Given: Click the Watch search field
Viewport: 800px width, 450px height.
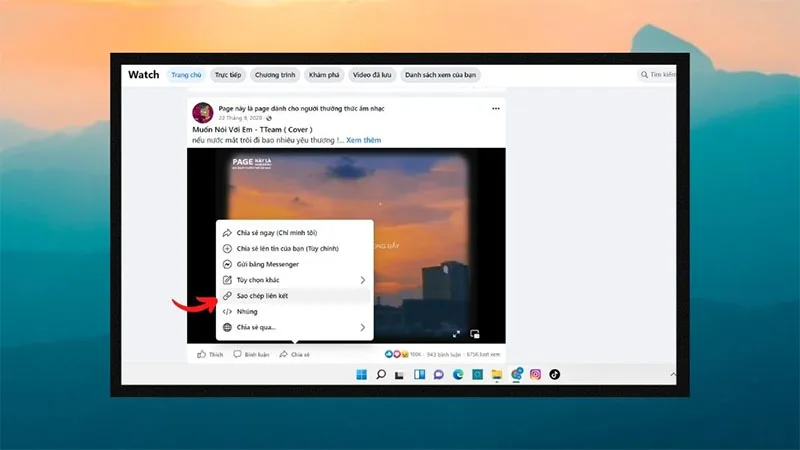Looking at the screenshot, I should point(657,75).
